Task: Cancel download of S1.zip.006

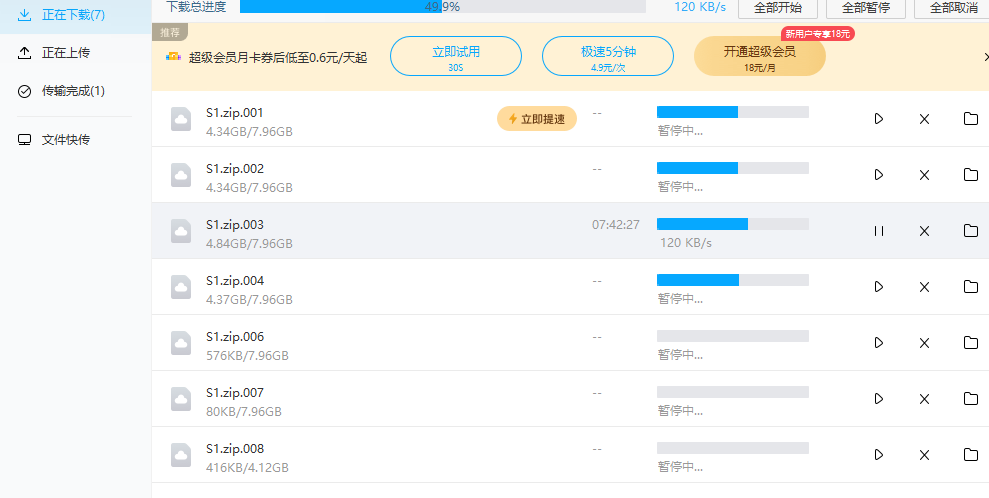Action: 924,343
